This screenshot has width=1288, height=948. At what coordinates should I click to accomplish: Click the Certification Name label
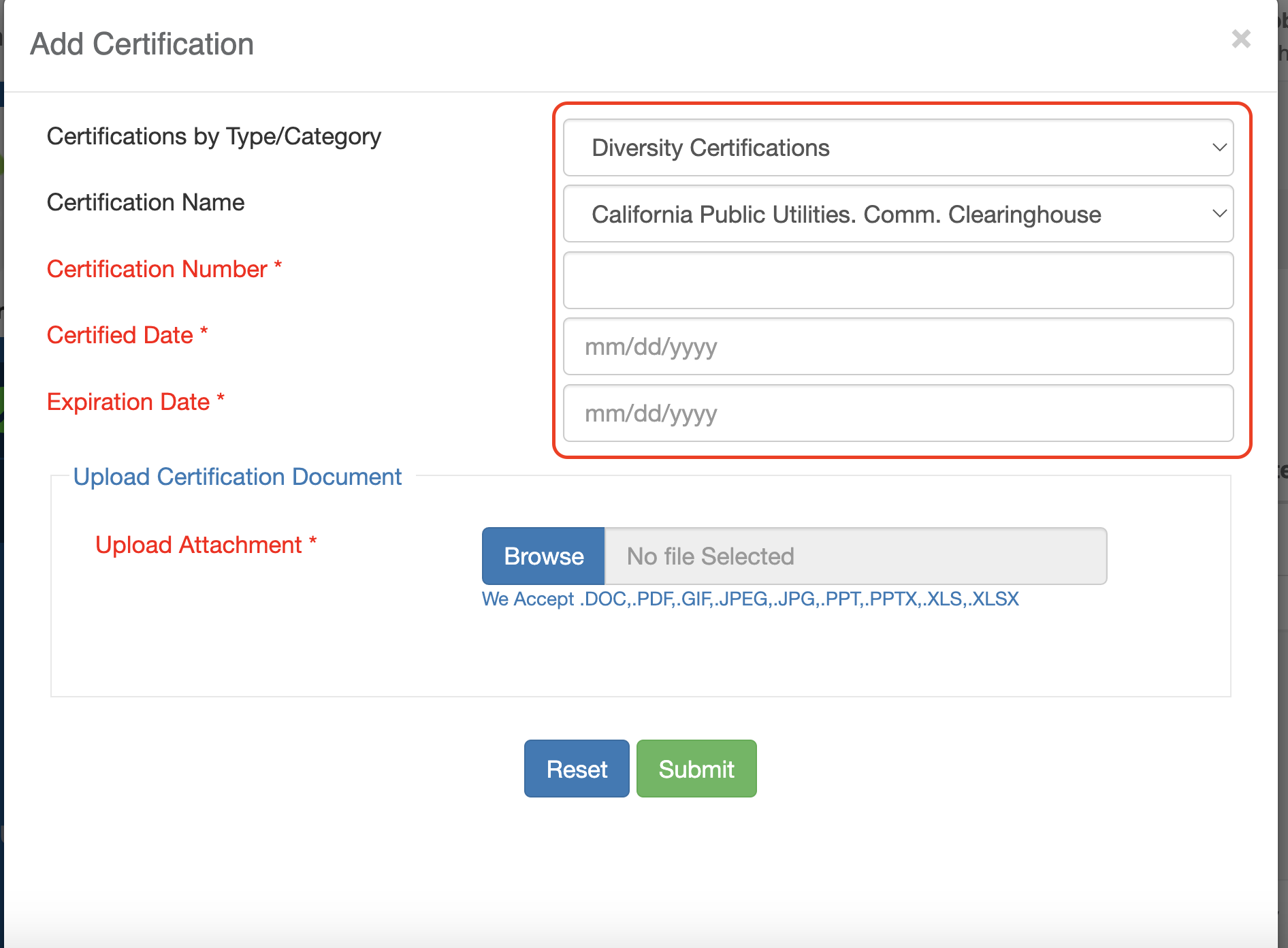point(146,202)
